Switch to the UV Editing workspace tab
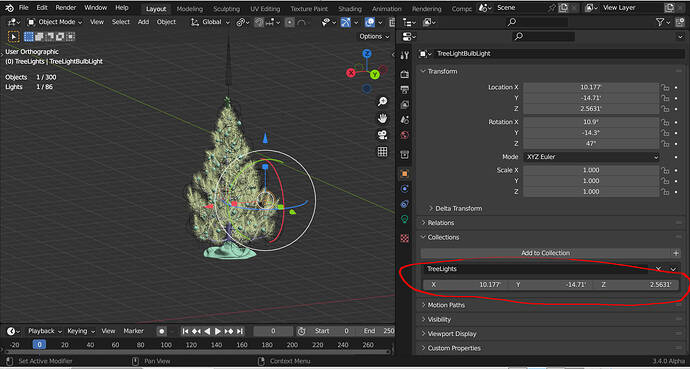Screen dimensions: 690x369 click(265, 9)
